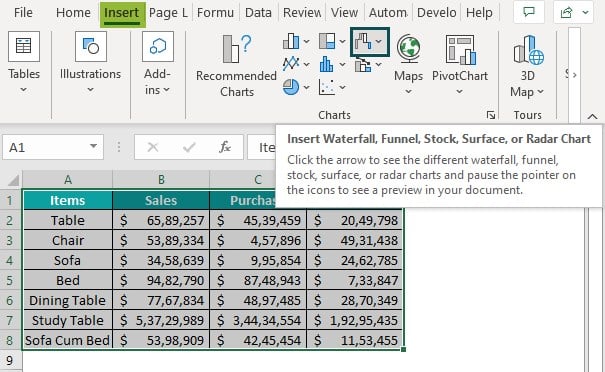Expand the combo chart dropdown arrow
Screen dimensions: 605x372
379,64
